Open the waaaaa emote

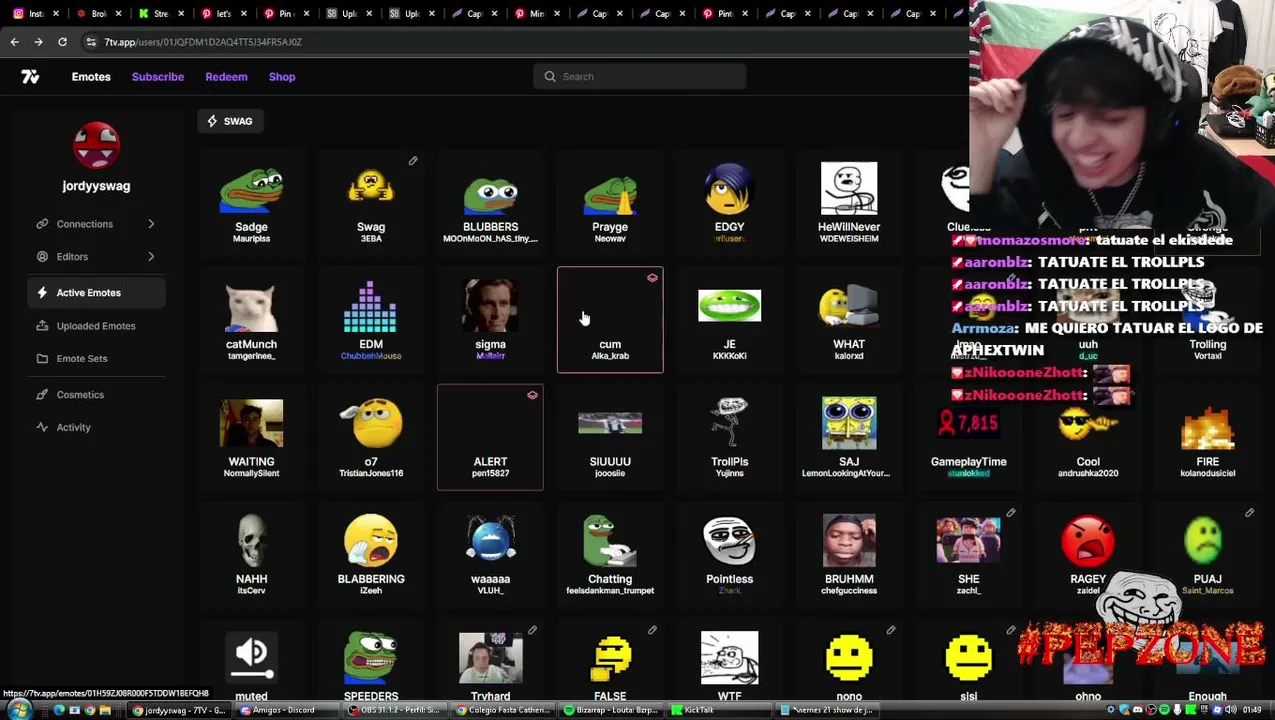pyautogui.click(x=490, y=555)
